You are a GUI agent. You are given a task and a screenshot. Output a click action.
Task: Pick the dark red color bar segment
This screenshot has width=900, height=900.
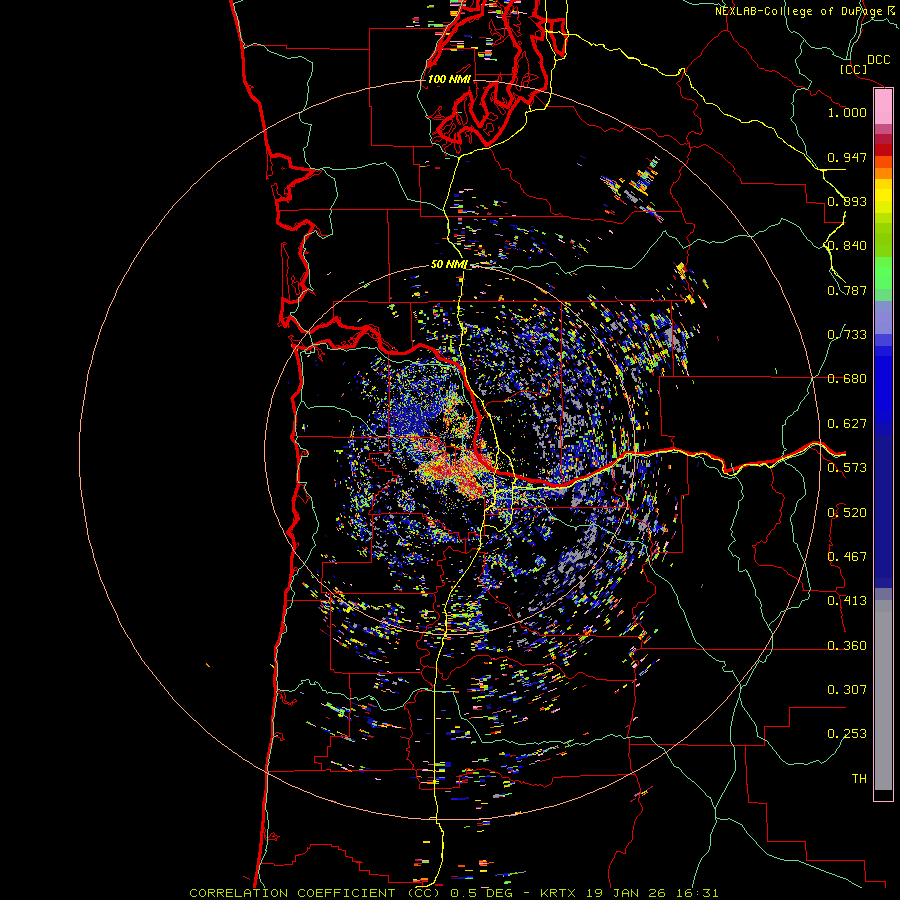pos(883,150)
